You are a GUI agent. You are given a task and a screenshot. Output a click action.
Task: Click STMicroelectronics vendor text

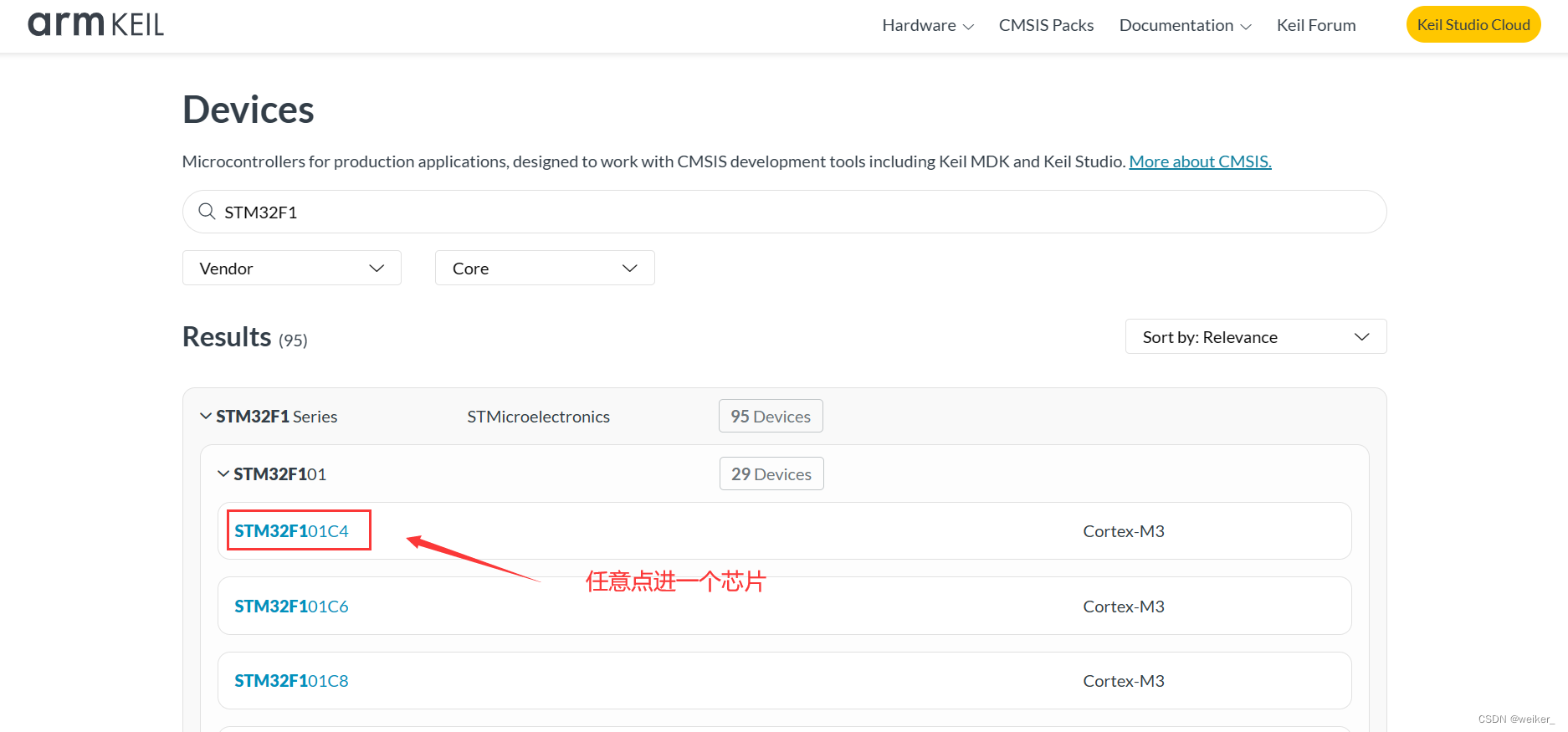[538, 416]
